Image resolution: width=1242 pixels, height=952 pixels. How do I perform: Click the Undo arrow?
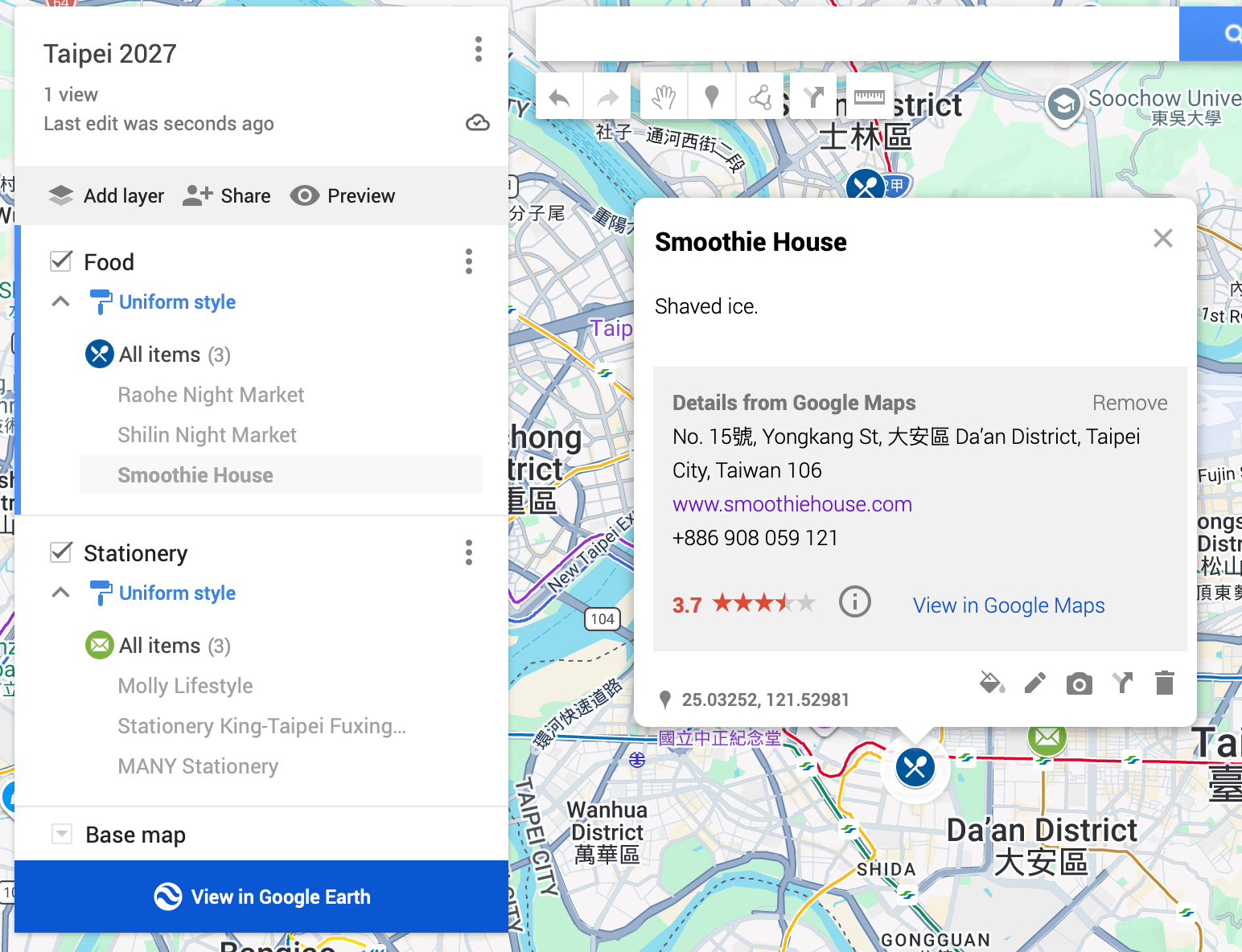coord(559,98)
